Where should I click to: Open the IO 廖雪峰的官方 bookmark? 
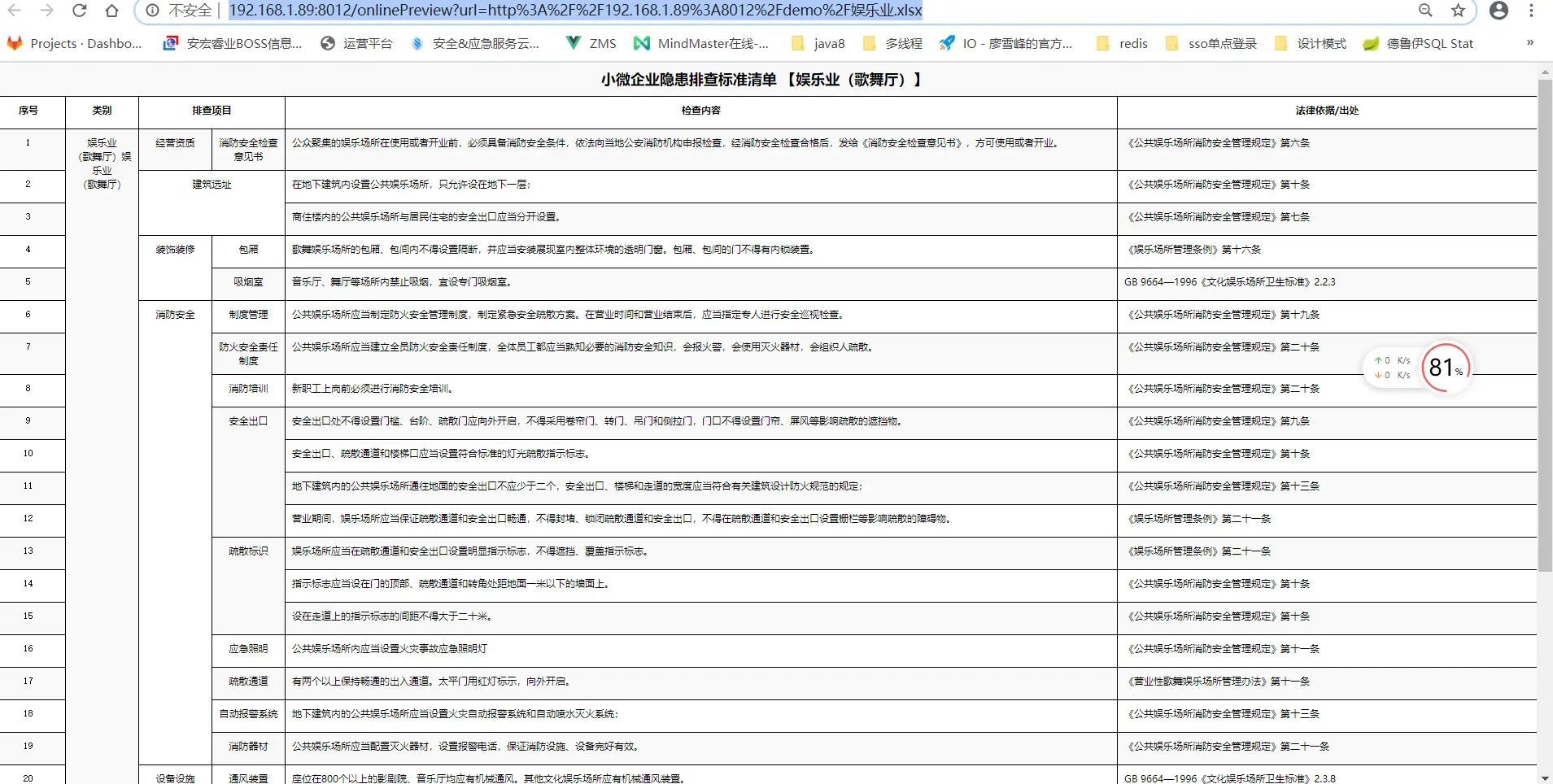(1006, 44)
